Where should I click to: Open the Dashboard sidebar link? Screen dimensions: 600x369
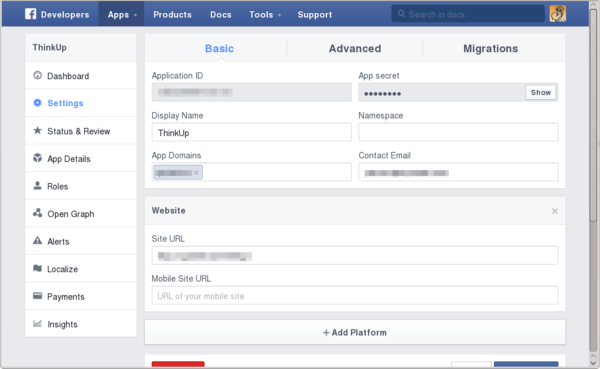(81, 76)
